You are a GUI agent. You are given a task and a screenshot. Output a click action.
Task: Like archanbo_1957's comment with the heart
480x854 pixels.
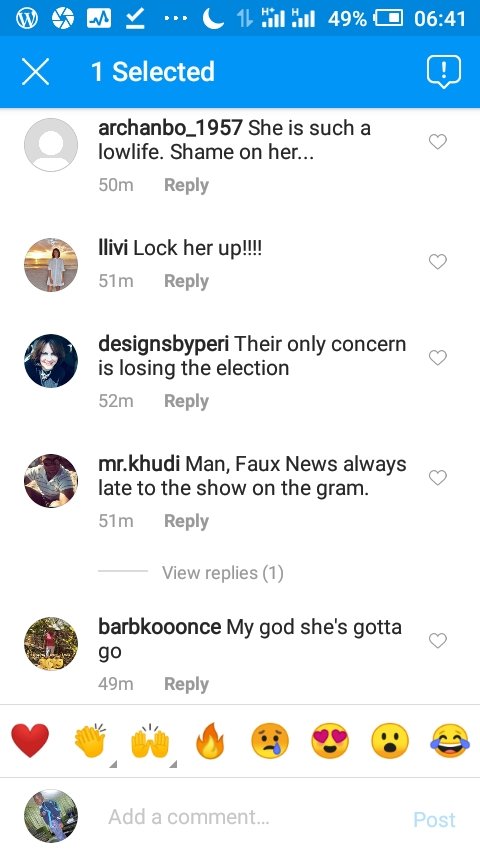438,142
